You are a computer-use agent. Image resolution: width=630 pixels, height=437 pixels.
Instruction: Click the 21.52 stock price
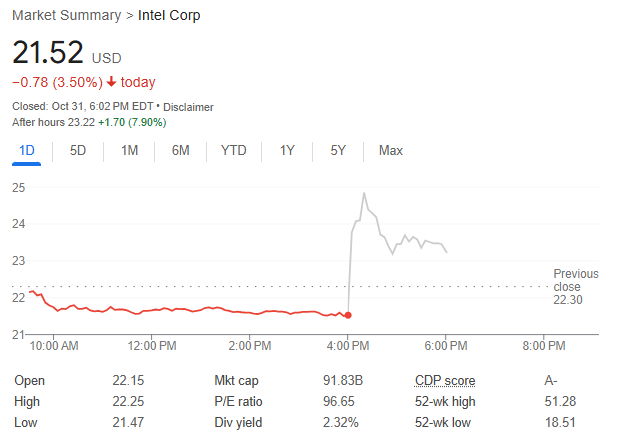click(47, 53)
